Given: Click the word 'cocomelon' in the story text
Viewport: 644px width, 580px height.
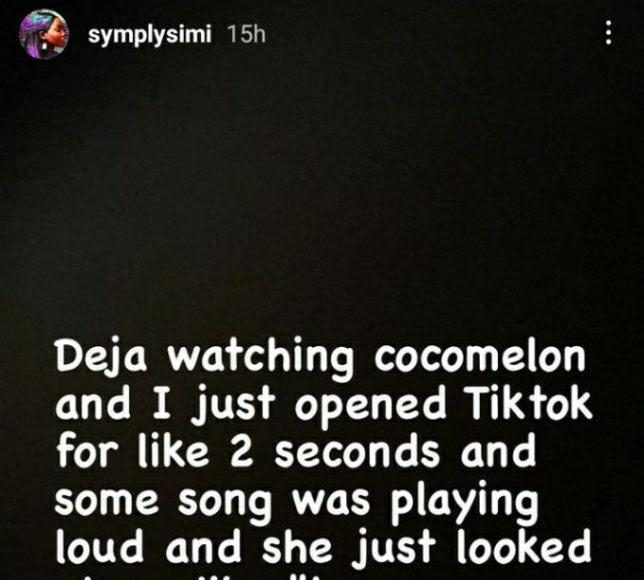Looking at the screenshot, I should tap(480, 356).
